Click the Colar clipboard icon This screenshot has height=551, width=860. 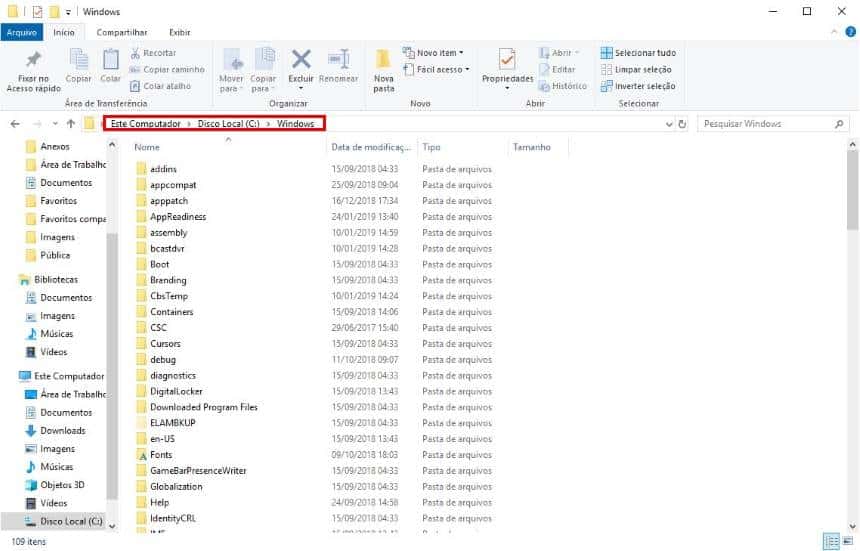click(x=110, y=59)
